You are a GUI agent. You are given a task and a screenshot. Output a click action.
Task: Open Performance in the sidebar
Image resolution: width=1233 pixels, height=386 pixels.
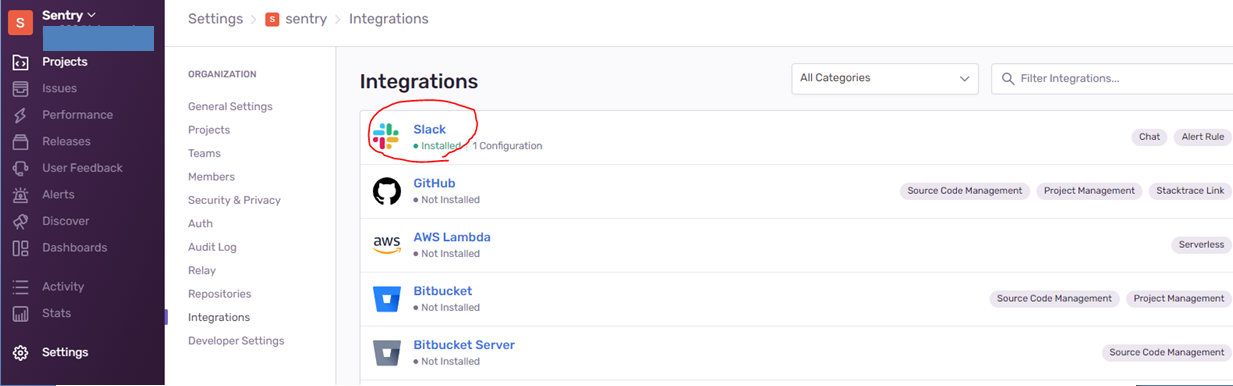(x=77, y=115)
